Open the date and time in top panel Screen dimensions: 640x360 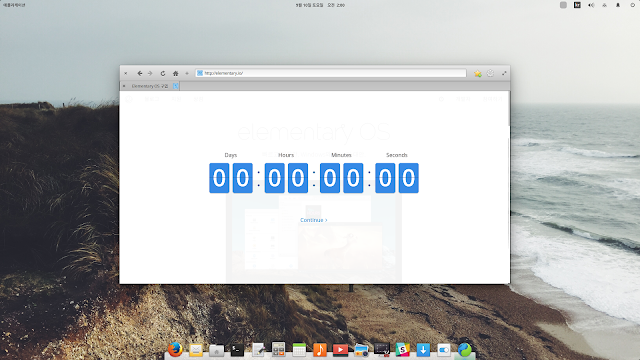click(x=320, y=5)
